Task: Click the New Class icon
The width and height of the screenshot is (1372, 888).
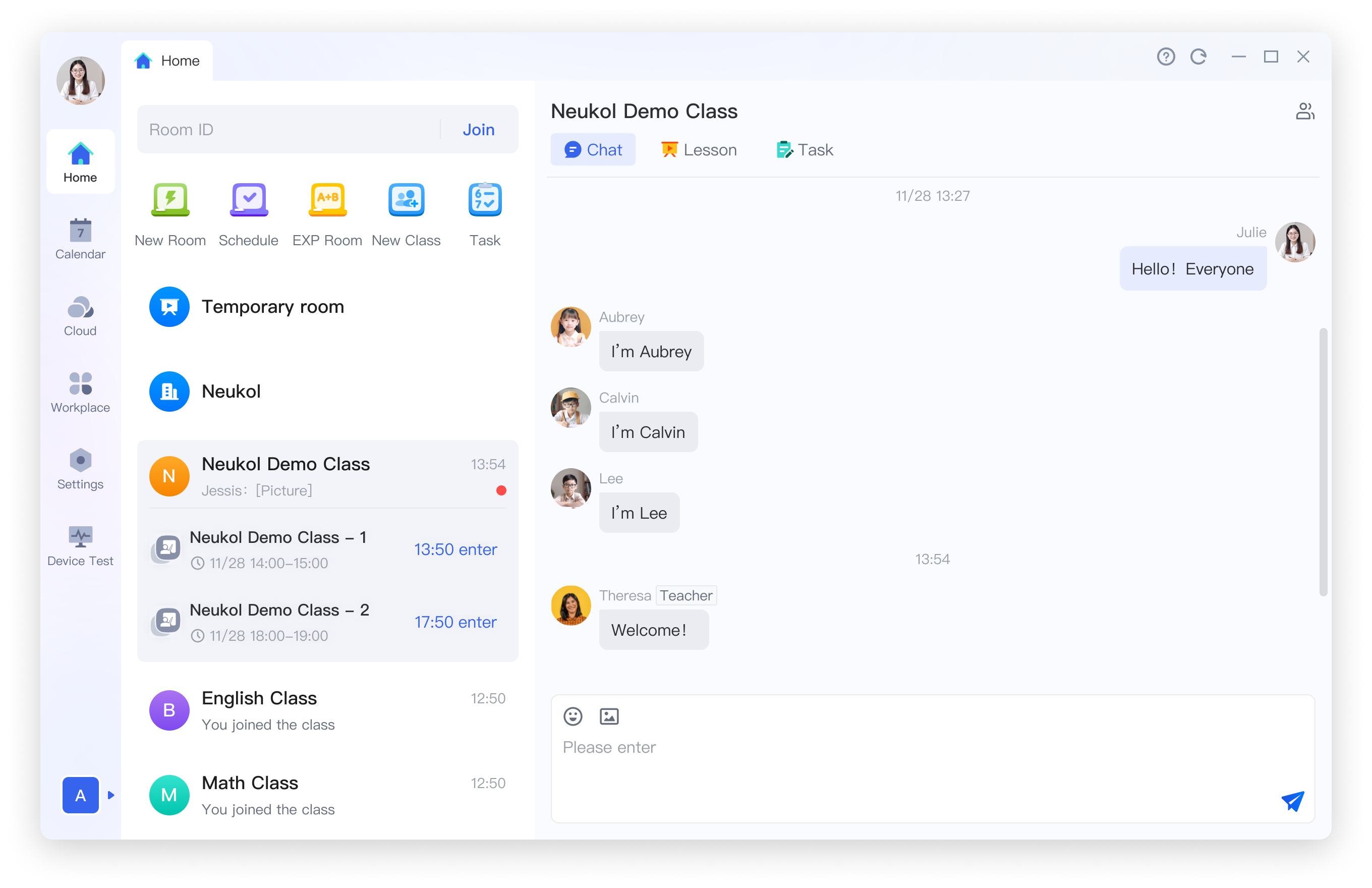Action: coord(406,199)
